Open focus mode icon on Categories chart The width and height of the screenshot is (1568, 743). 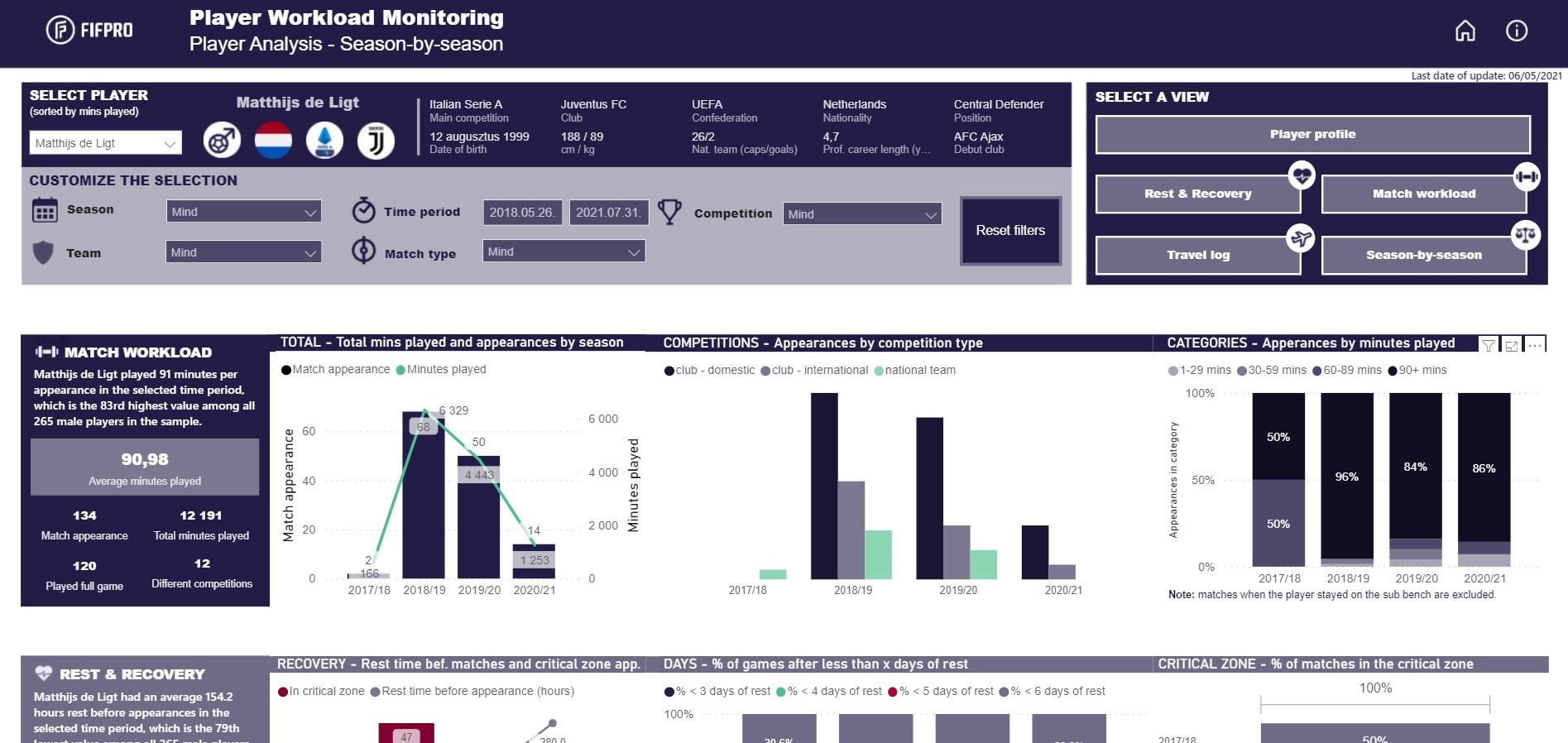(x=1512, y=346)
